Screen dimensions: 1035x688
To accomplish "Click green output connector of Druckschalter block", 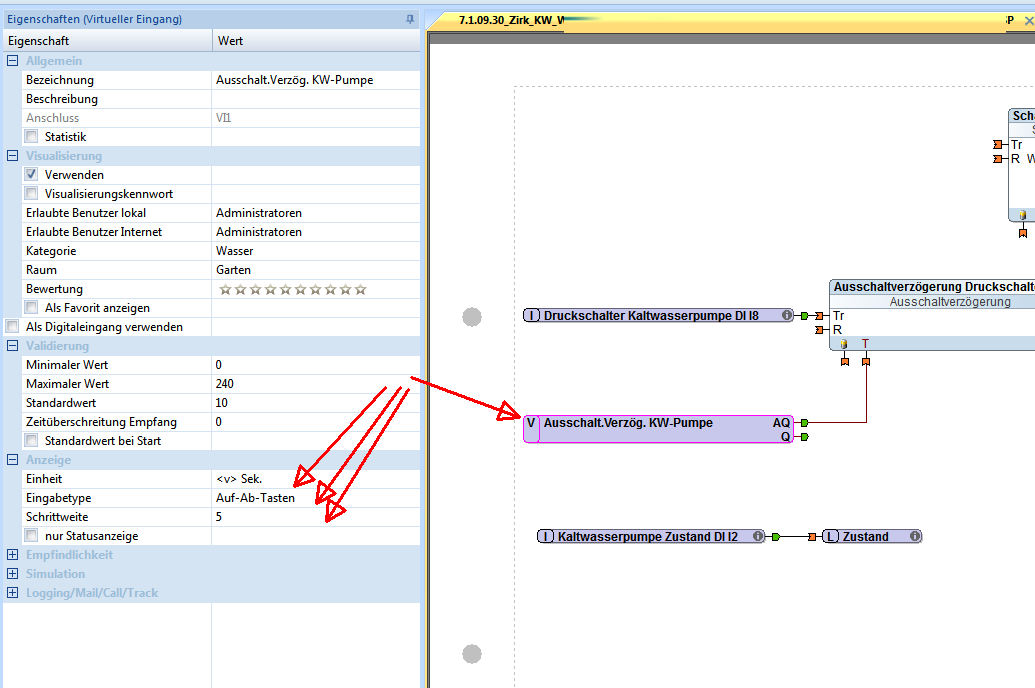I will (805, 316).
